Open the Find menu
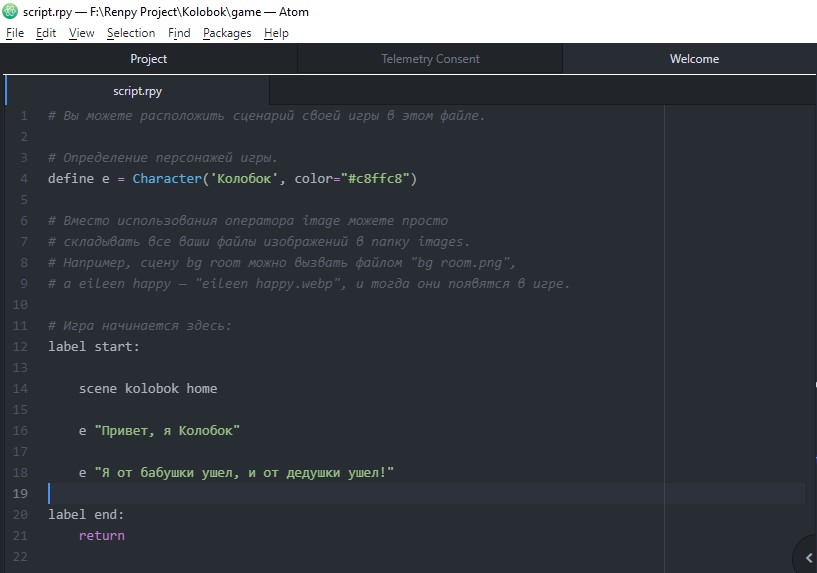 click(179, 33)
